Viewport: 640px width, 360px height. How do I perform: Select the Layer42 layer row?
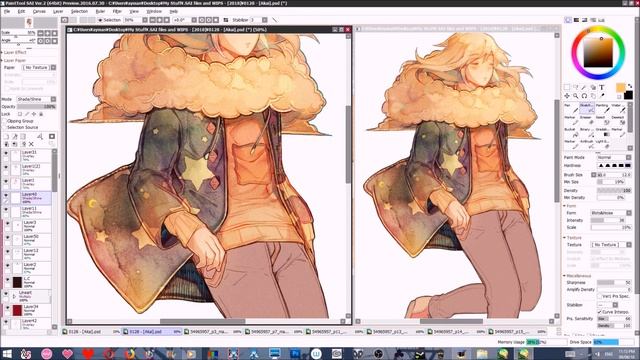tap(27, 324)
